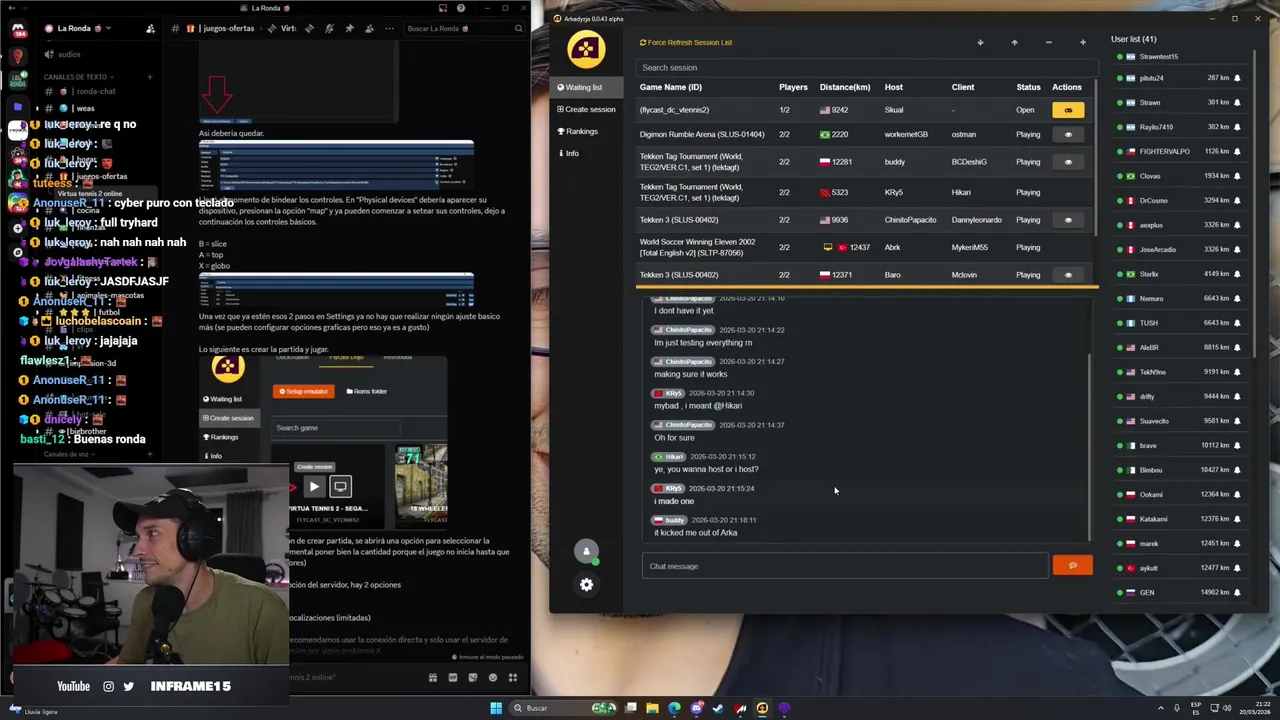
Task: Spectate Baro's Tekken 3 session
Action: [x=1067, y=275]
